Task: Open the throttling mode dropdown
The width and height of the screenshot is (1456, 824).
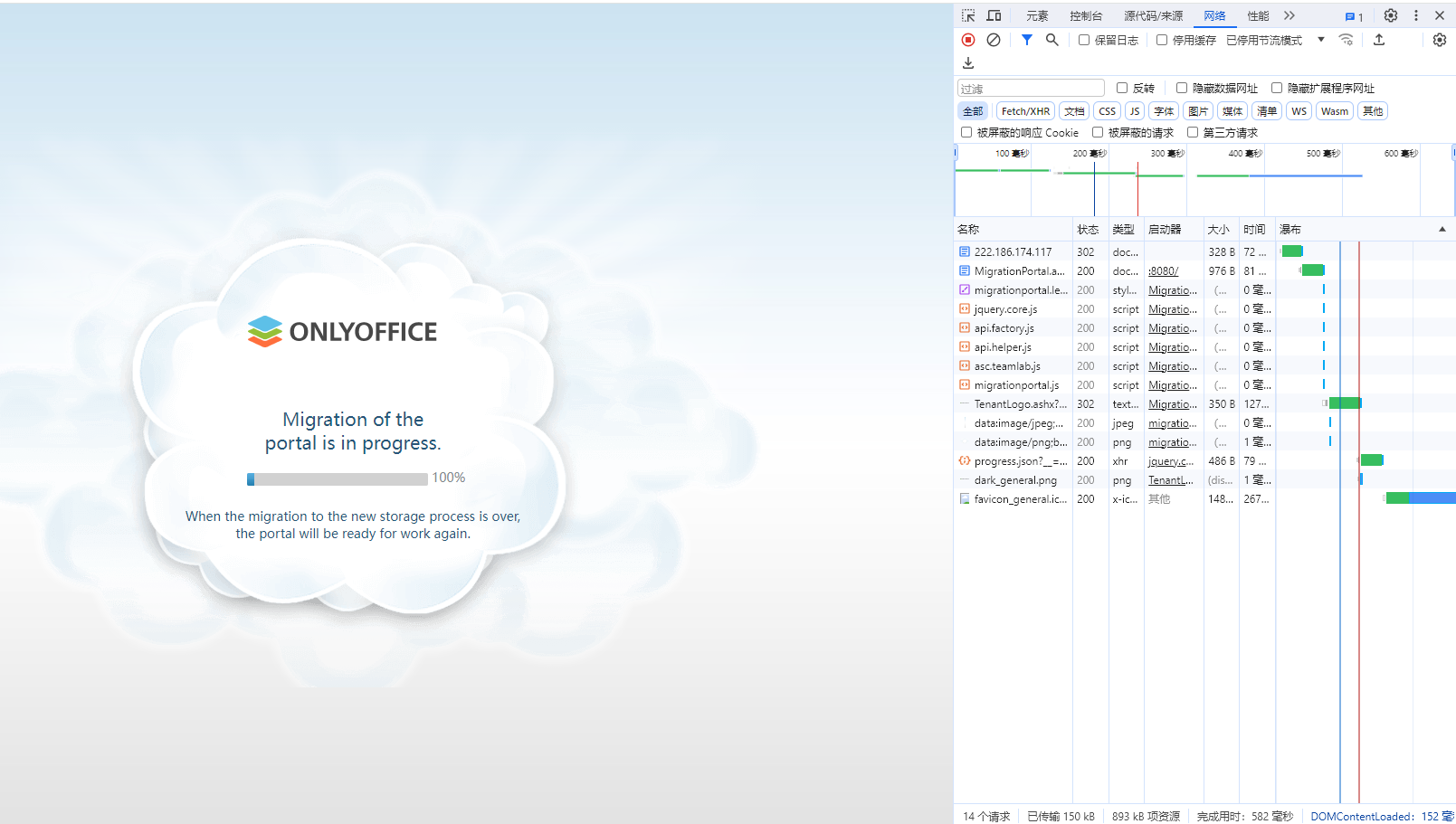Action: tap(1275, 40)
